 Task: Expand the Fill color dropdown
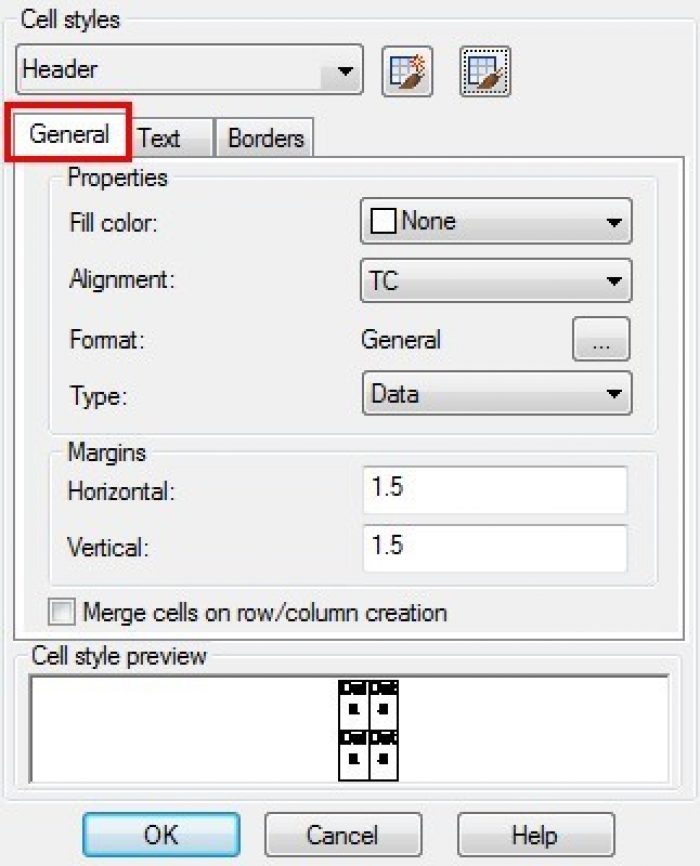click(x=496, y=221)
